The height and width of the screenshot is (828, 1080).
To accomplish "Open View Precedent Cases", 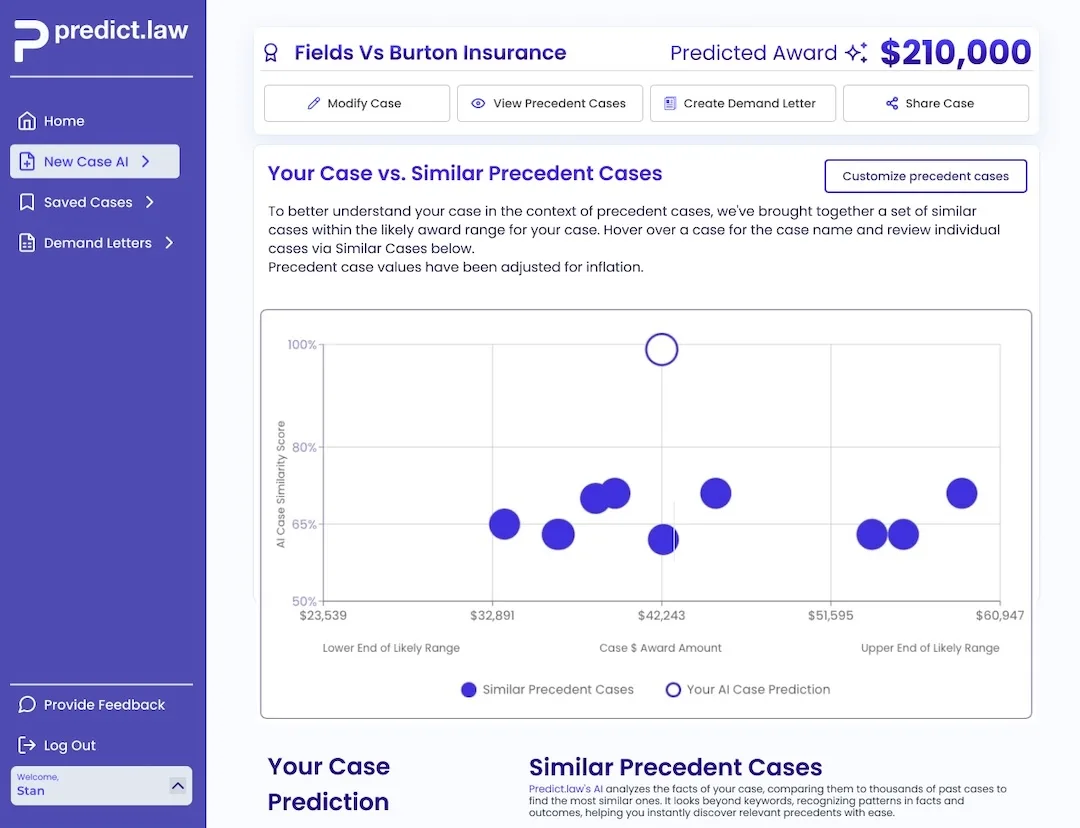I will point(549,103).
